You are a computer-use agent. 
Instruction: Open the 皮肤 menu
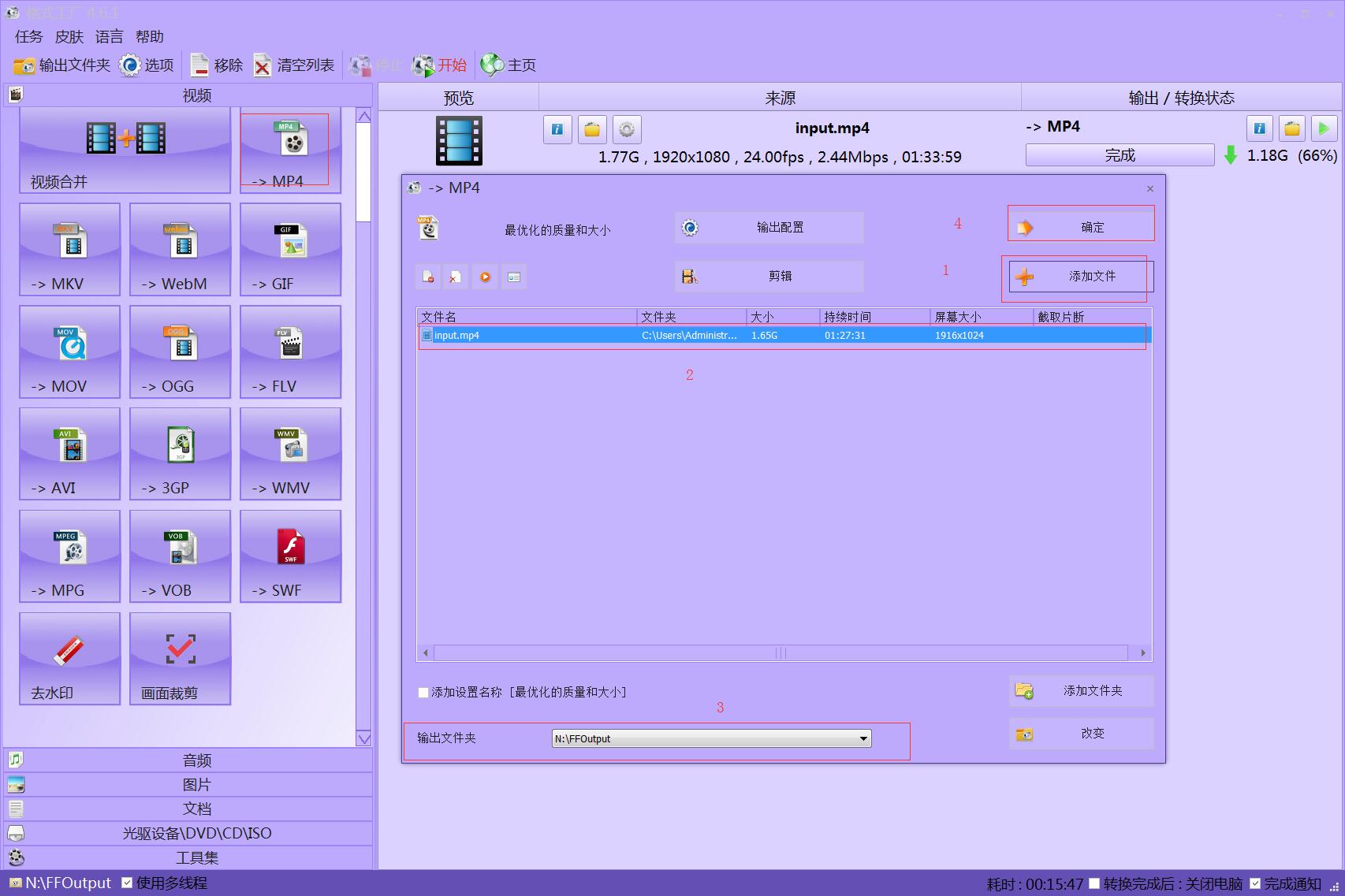[69, 36]
